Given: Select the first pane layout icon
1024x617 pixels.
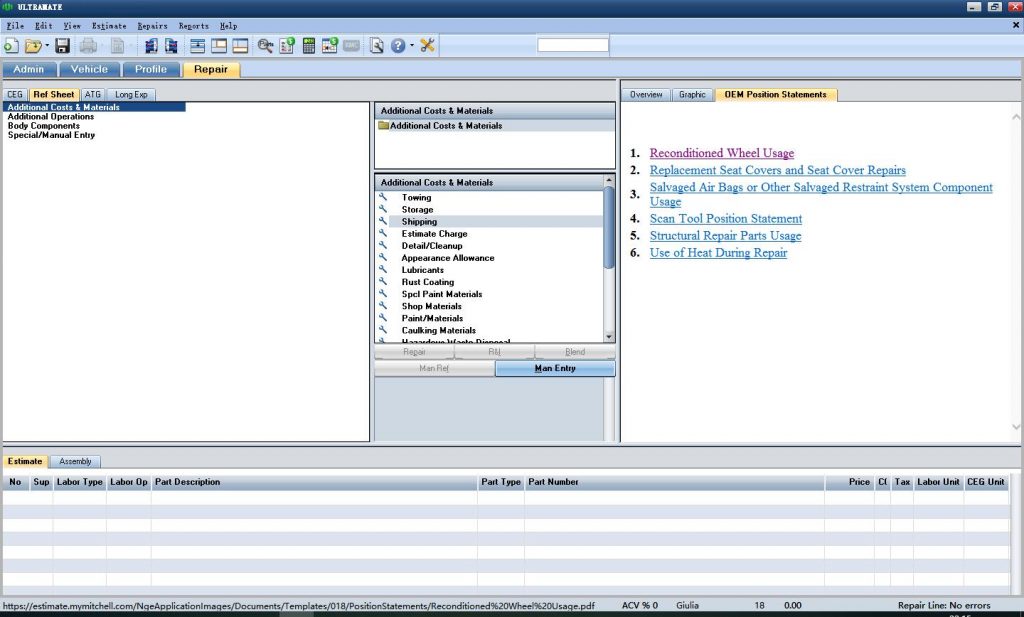Looking at the screenshot, I should (197, 46).
